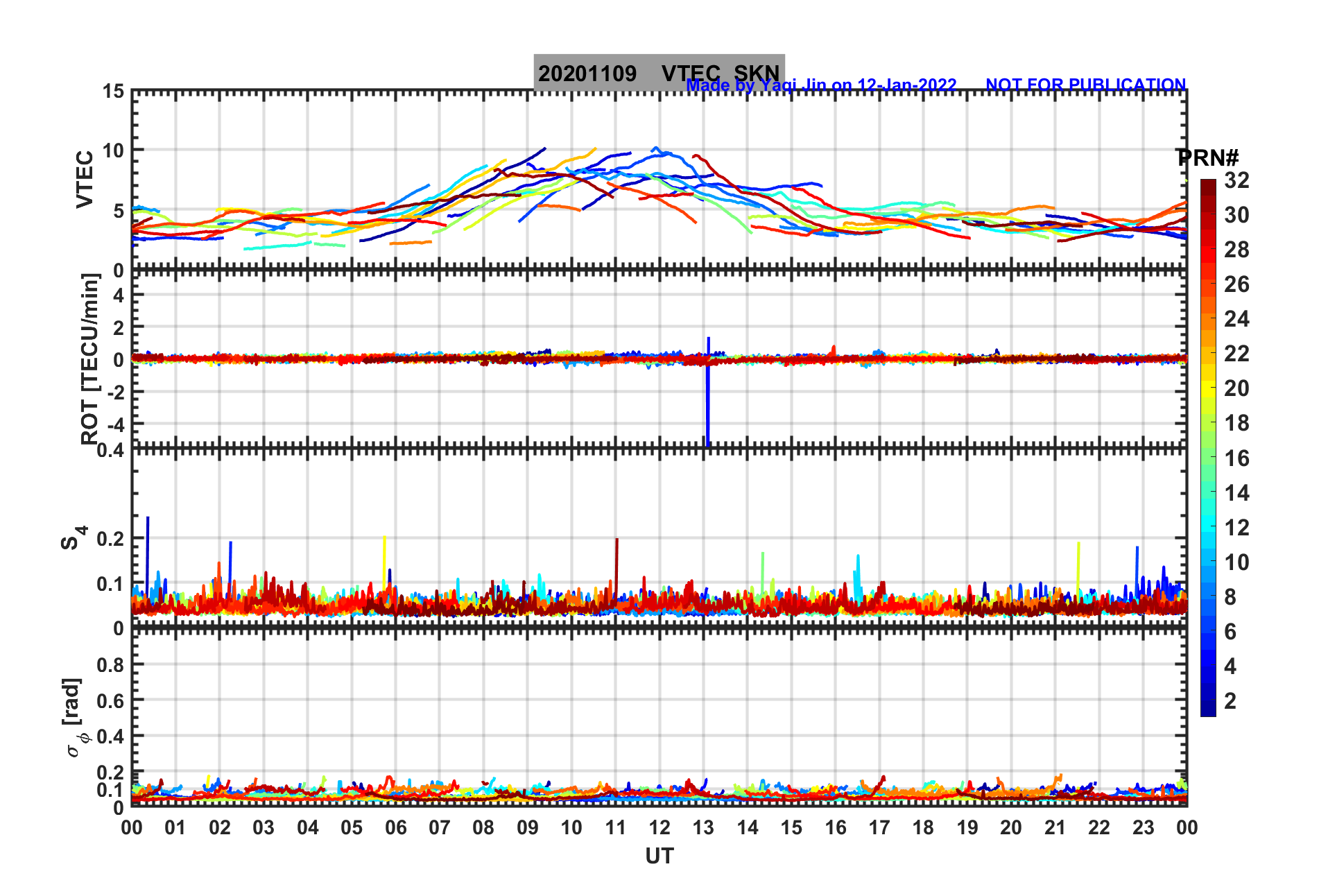
Task: Click UT axis tick label "19"
Action: [x=967, y=827]
